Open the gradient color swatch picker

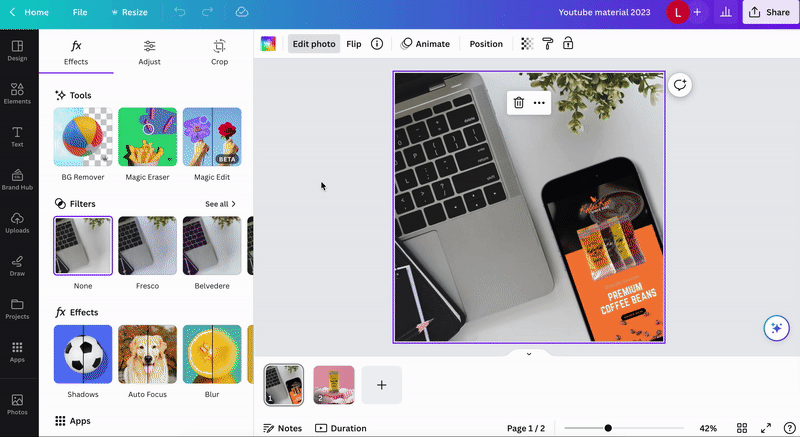pyautogui.click(x=268, y=44)
